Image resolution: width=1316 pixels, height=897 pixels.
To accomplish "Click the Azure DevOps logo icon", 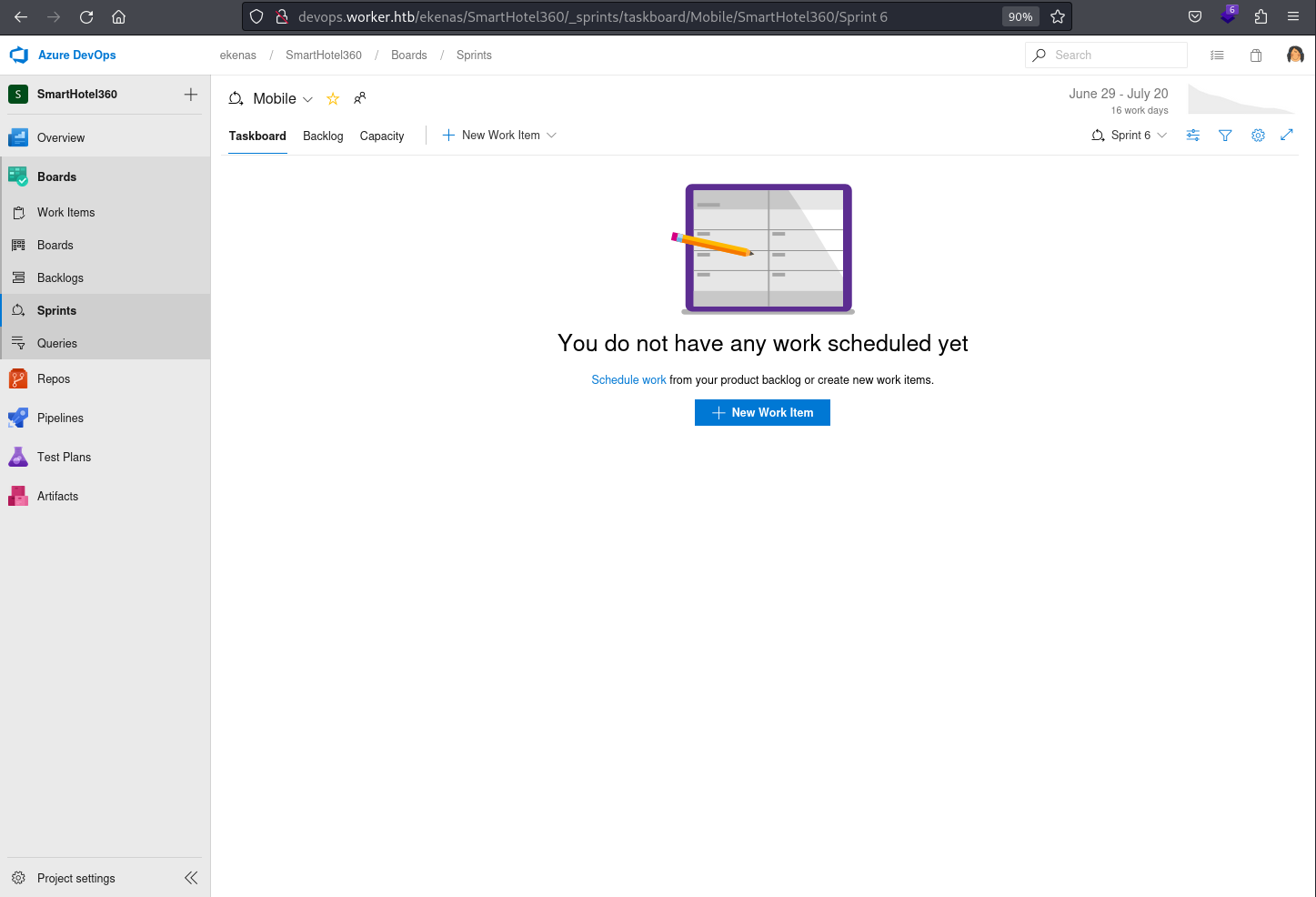I will [x=19, y=55].
